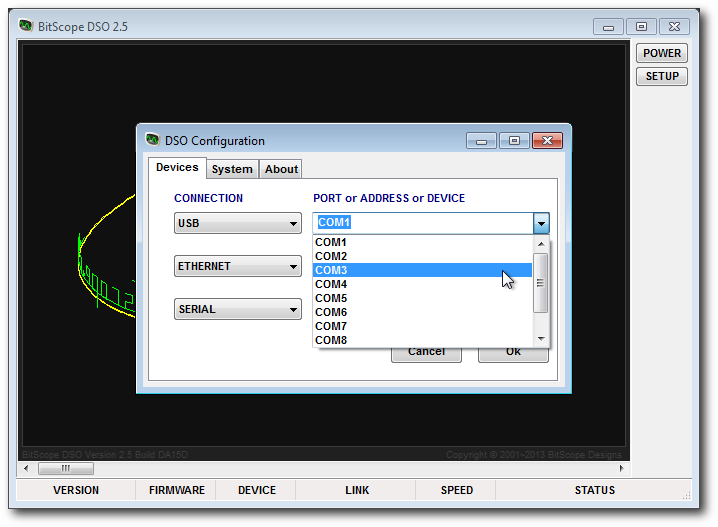Expand the USB connection dropdown

tap(238, 223)
